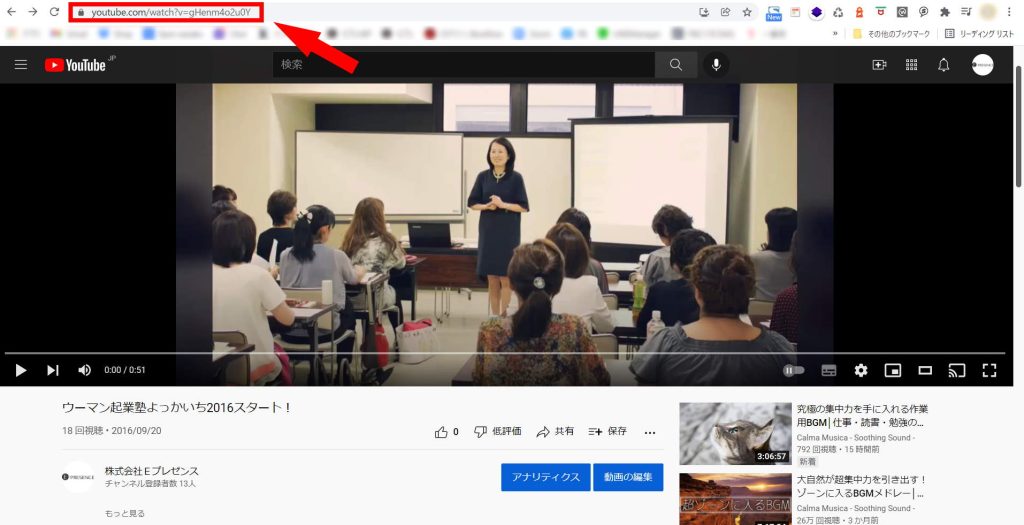Toggle autoplay switch in player
Screen dimensions: 1024x525
coord(794,370)
